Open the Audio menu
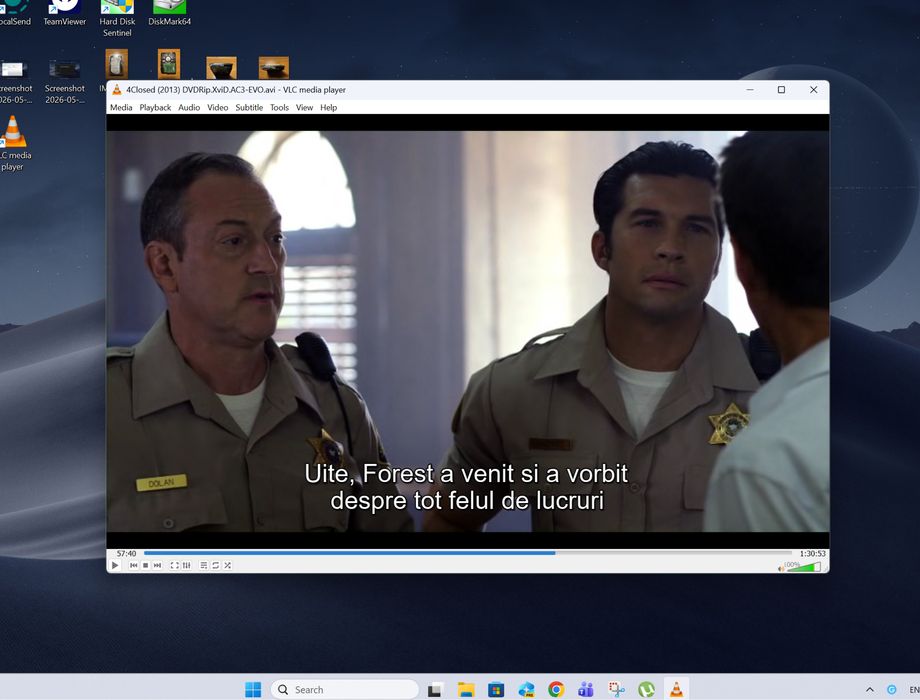The width and height of the screenshot is (920, 700). [x=189, y=107]
